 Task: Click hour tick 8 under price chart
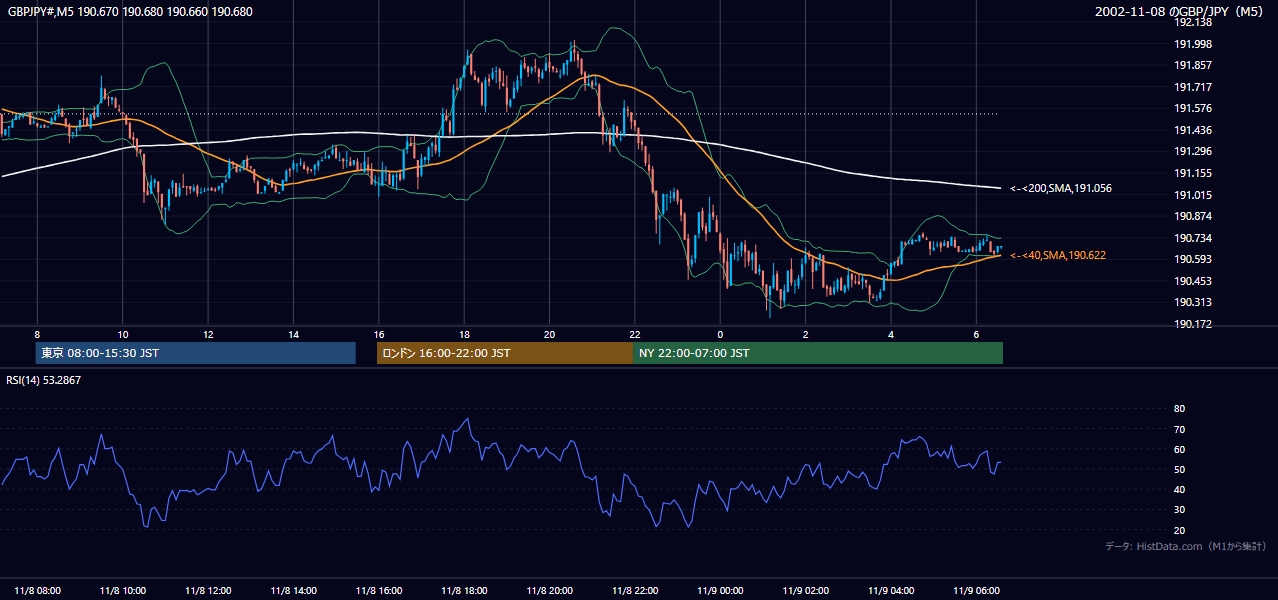[x=37, y=334]
